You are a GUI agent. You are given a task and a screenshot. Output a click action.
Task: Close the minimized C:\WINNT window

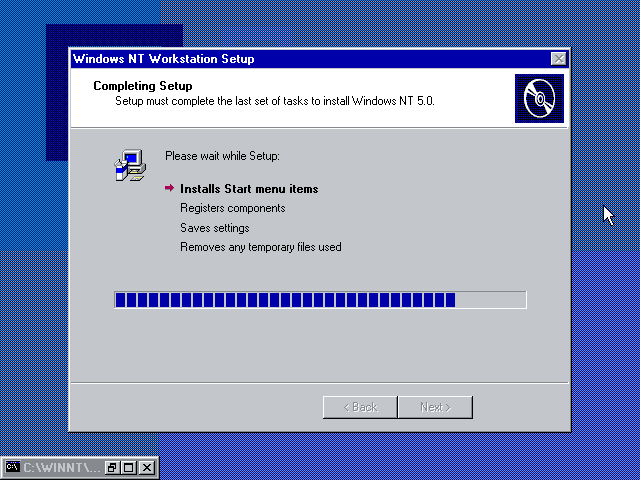[x=147, y=467]
